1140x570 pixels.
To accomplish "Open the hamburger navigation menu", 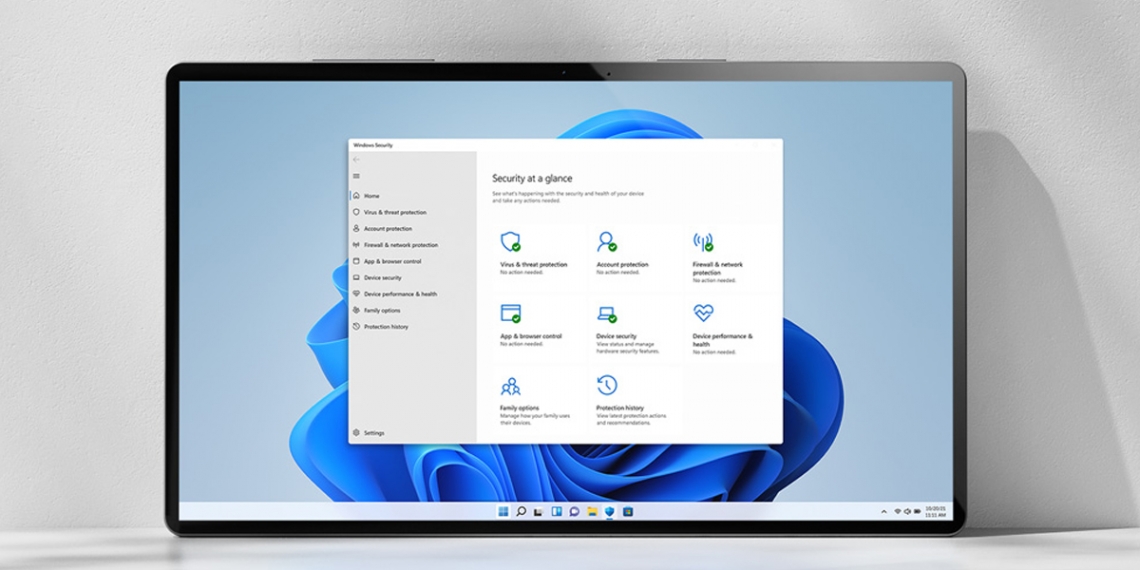I will click(x=356, y=176).
